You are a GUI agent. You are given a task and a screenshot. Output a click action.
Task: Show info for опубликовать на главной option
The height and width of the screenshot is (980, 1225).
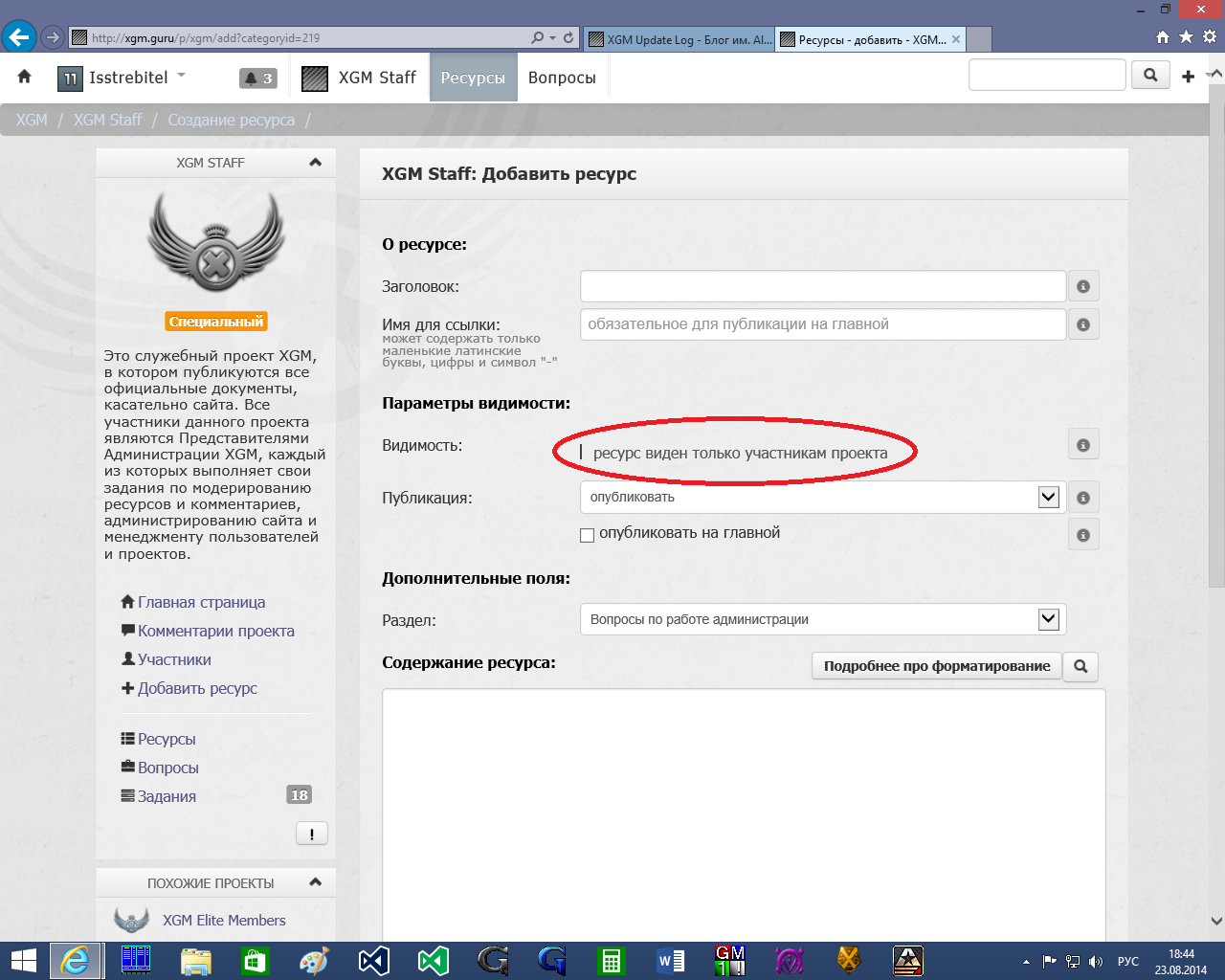pos(1083,535)
